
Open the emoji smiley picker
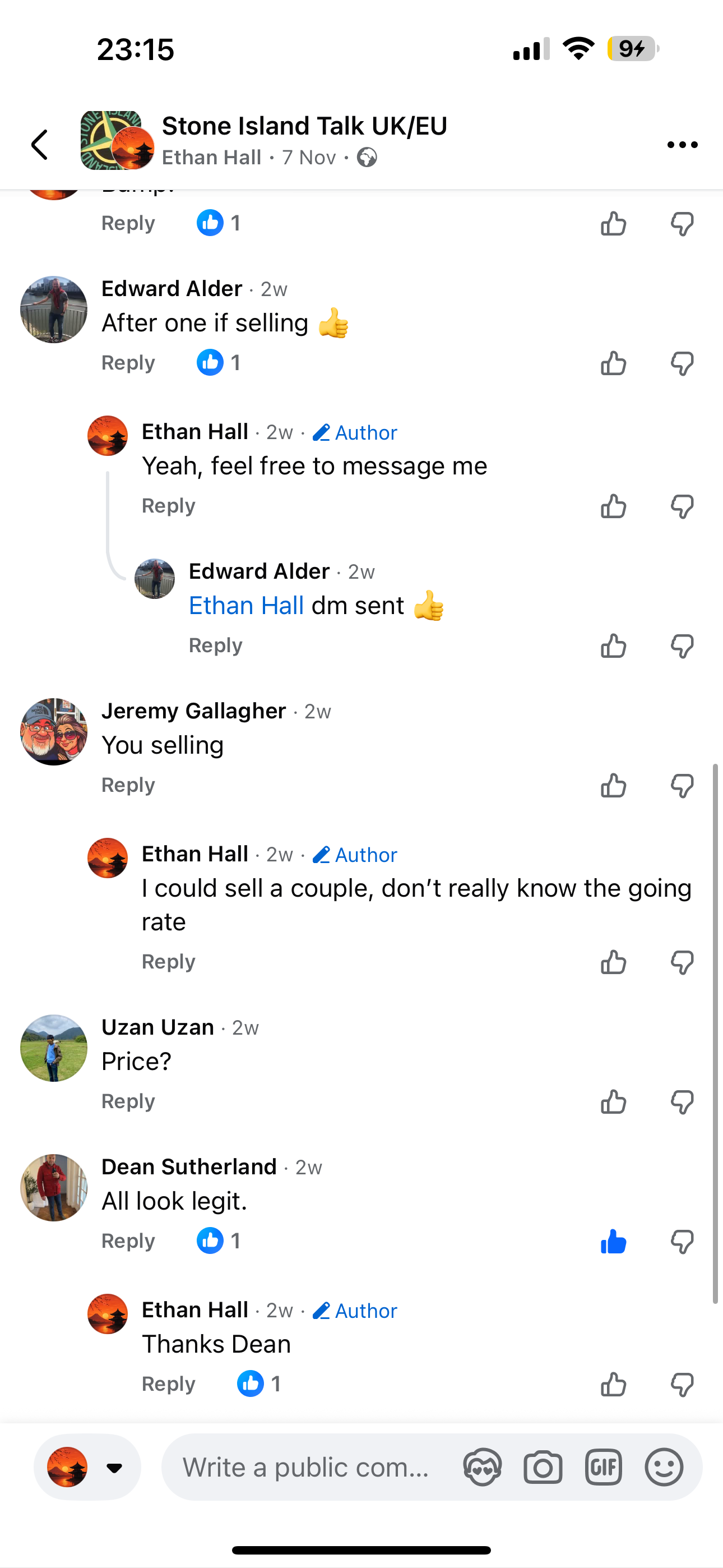[664, 1468]
